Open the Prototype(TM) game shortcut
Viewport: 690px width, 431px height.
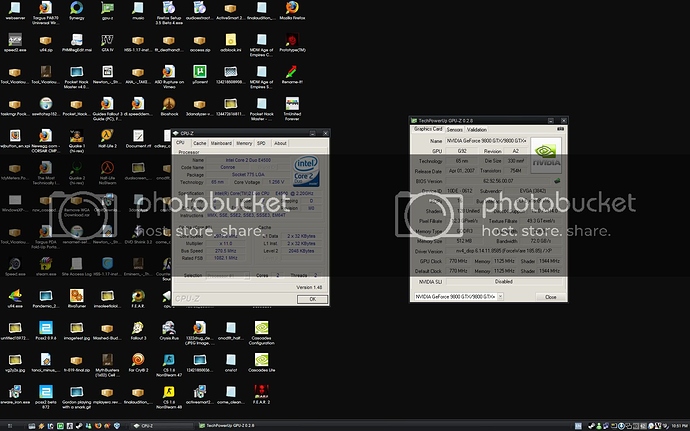click(x=292, y=43)
